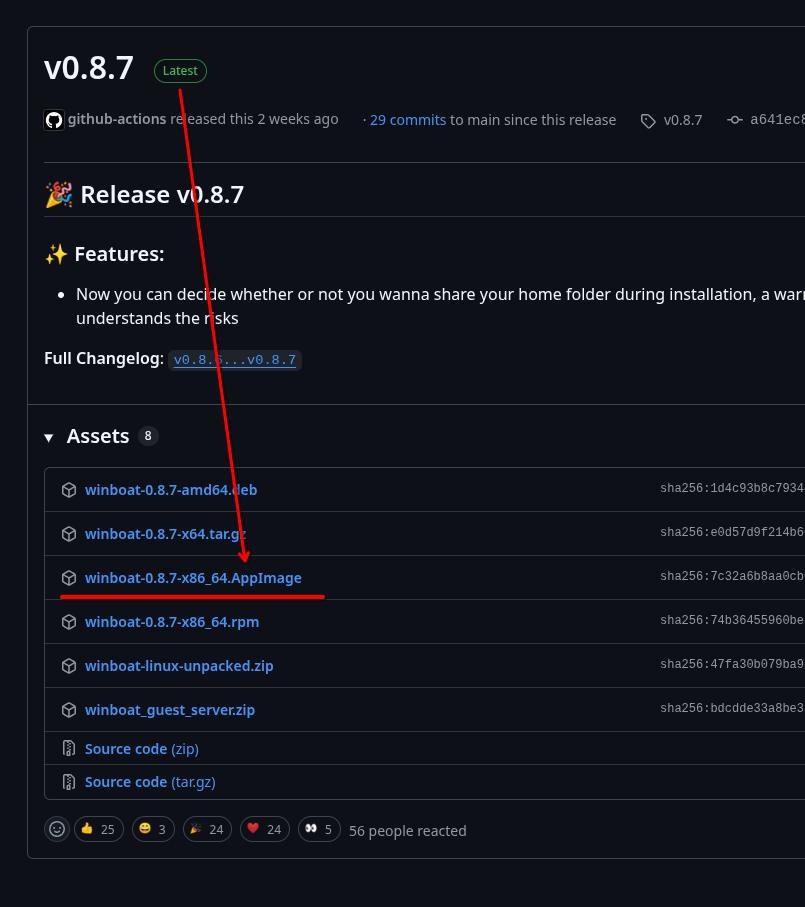The width and height of the screenshot is (805, 907).
Task: Click sha256 hash of AppImage asset
Action: point(732,576)
